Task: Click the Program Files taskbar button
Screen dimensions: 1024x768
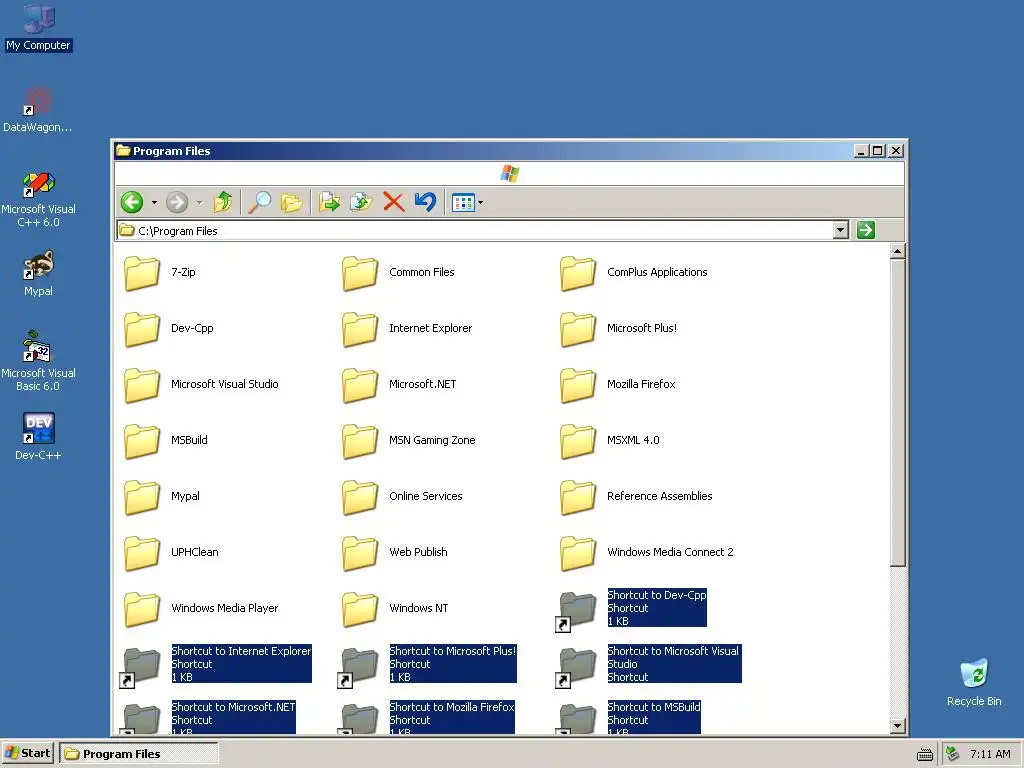Action: click(x=138, y=754)
